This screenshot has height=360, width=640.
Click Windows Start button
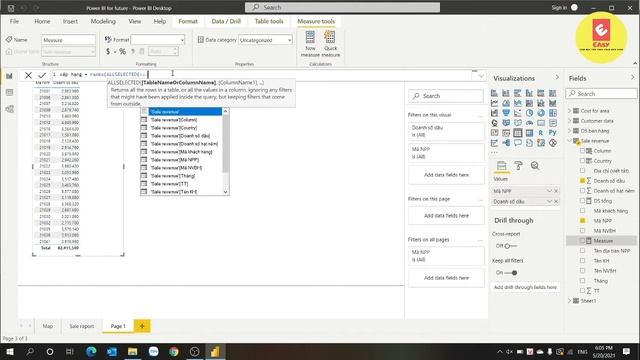(x=9, y=351)
